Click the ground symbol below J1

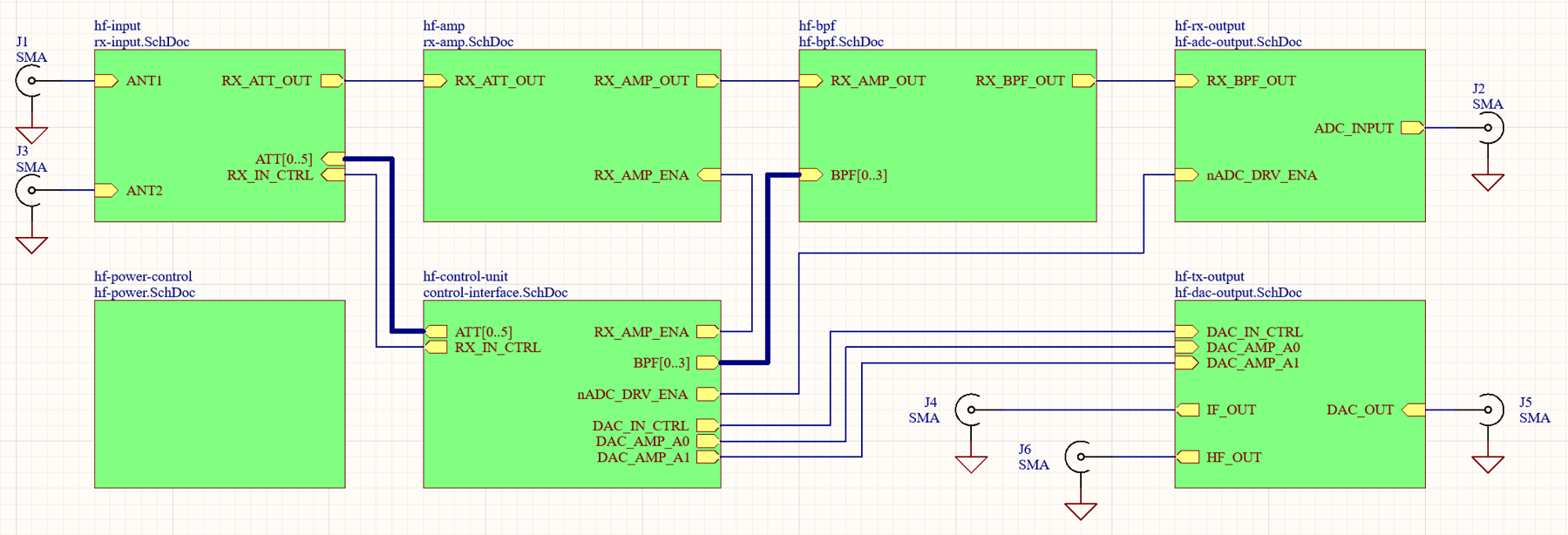(x=31, y=134)
